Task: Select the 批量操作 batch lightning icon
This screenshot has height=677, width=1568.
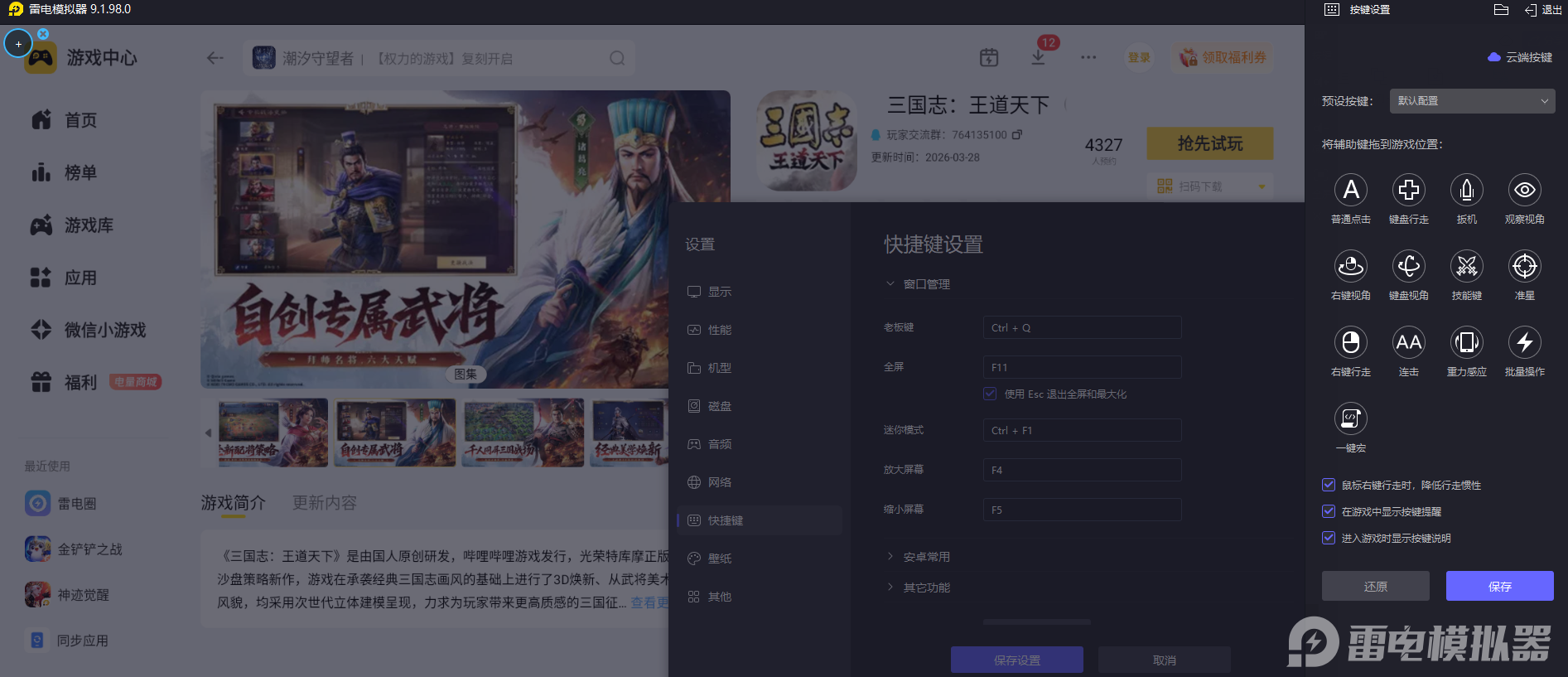Action: (1525, 343)
